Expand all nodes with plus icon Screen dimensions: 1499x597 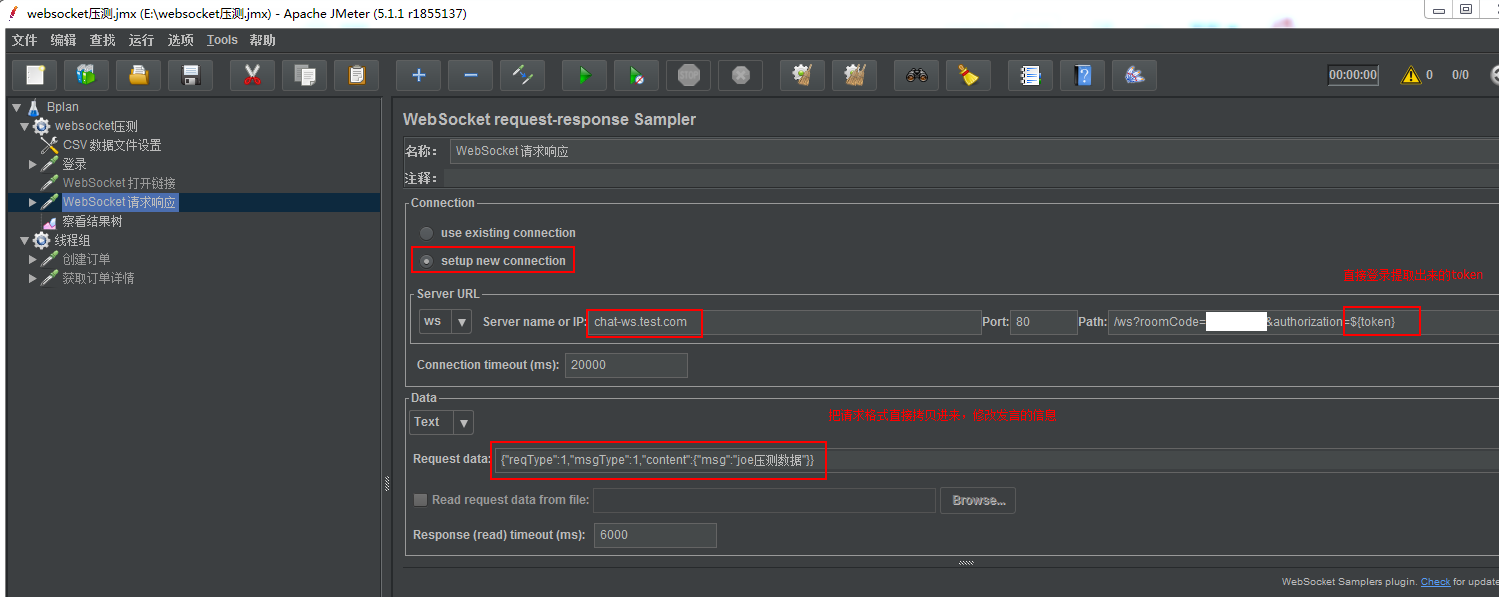(x=418, y=75)
